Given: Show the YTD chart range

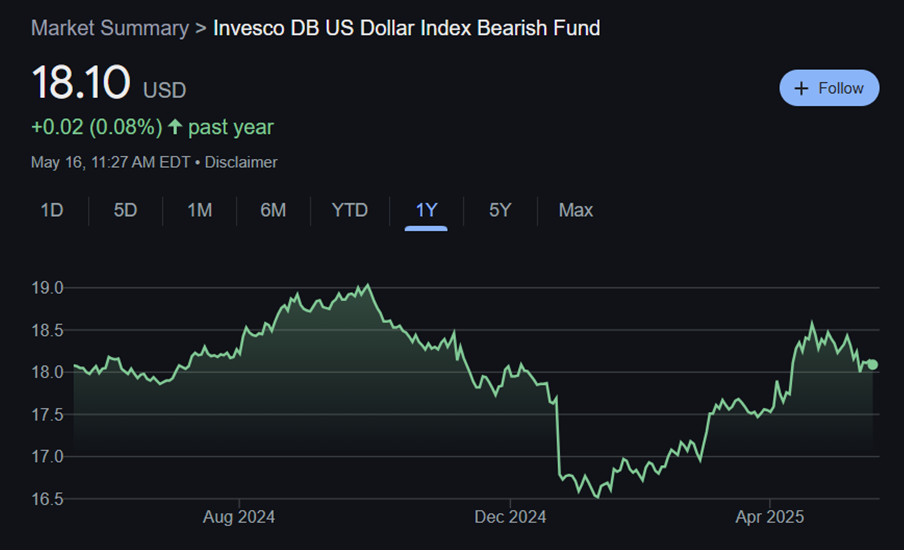Looking at the screenshot, I should [x=349, y=210].
